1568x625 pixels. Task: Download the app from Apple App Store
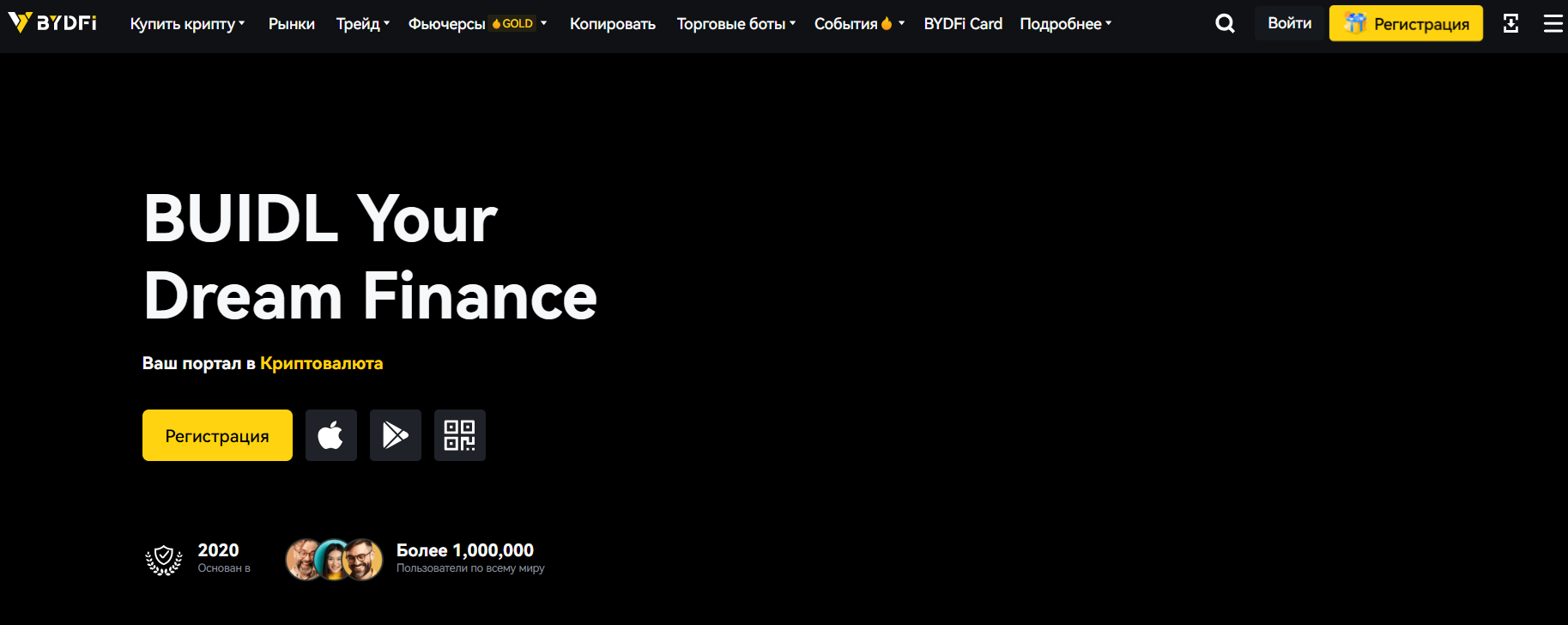(331, 435)
